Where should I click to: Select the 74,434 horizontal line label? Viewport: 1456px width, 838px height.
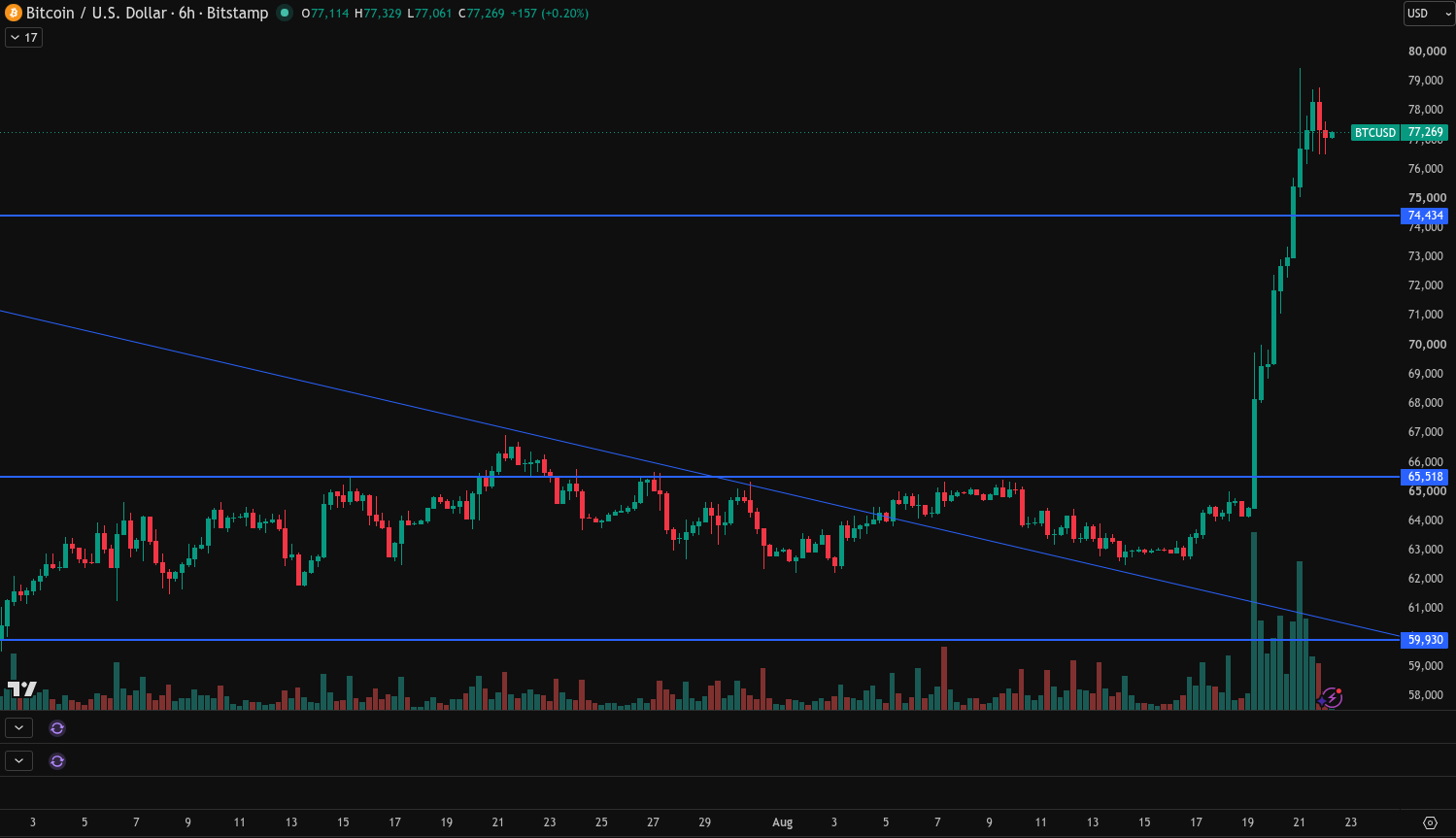(1425, 216)
